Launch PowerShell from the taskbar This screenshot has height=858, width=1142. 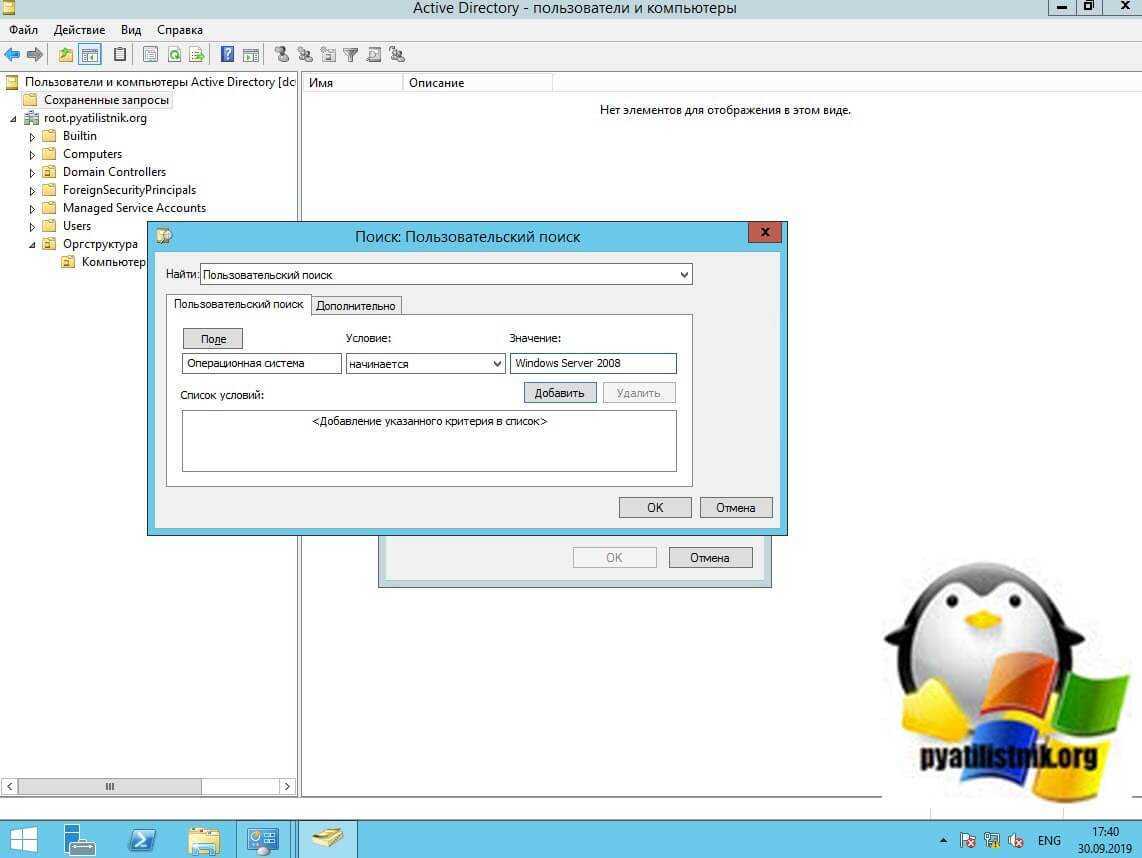(141, 838)
